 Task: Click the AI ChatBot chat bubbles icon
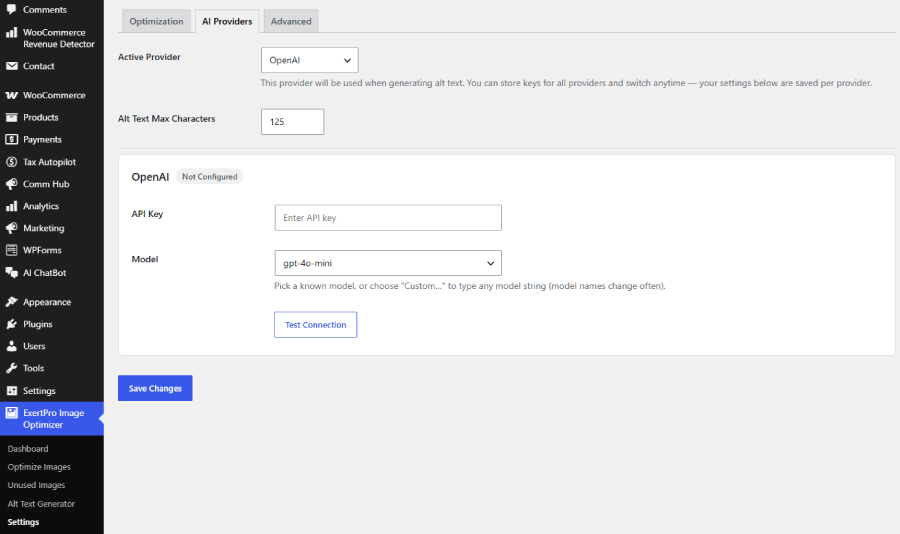pyautogui.click(x=11, y=273)
